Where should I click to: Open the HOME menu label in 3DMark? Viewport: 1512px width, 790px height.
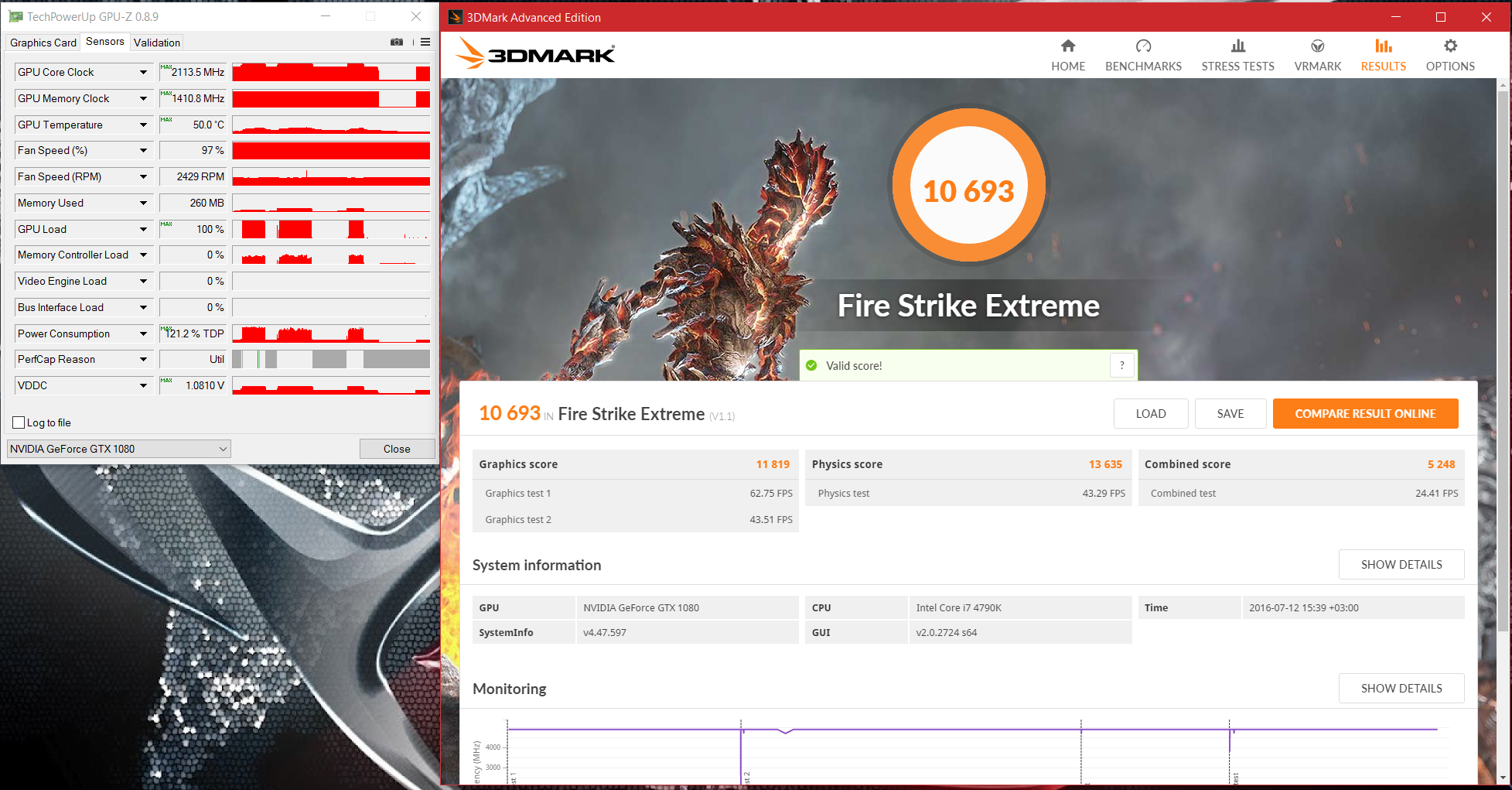(x=1068, y=67)
